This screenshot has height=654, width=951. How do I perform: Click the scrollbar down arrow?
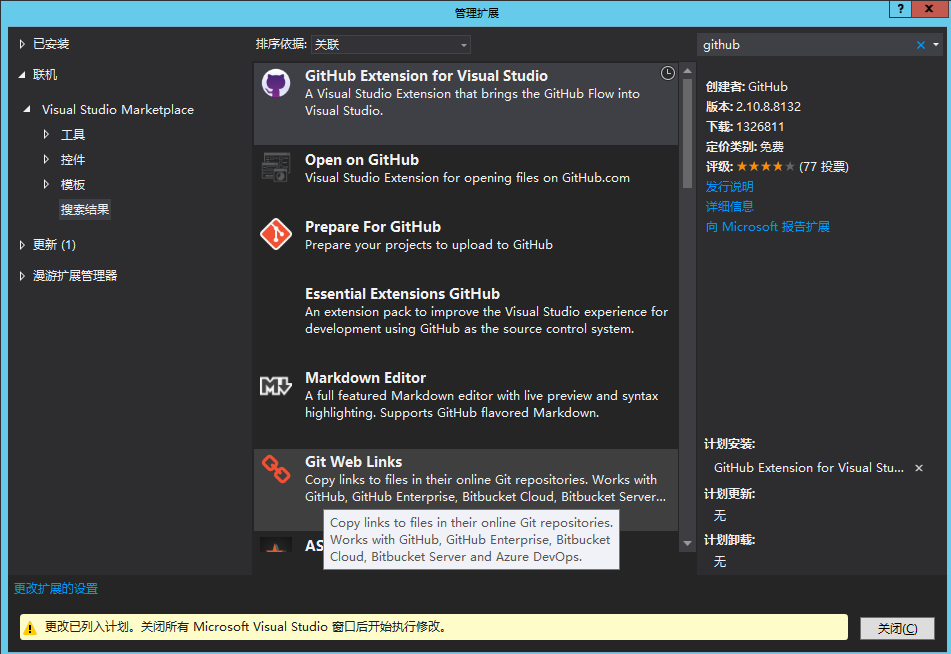pyautogui.click(x=687, y=544)
